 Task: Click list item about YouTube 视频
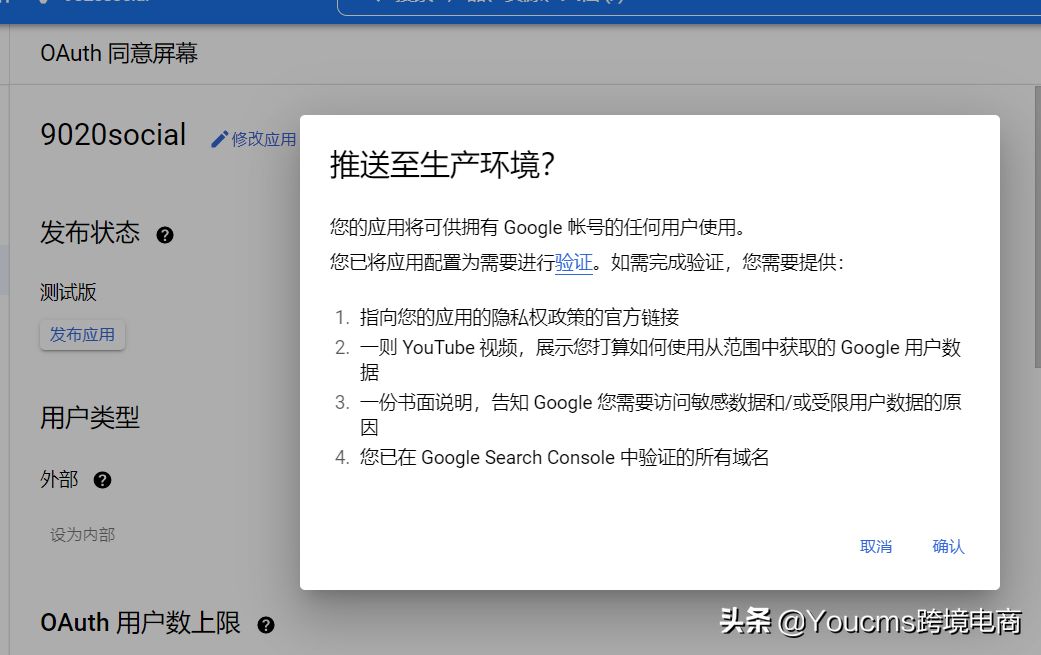(x=660, y=360)
